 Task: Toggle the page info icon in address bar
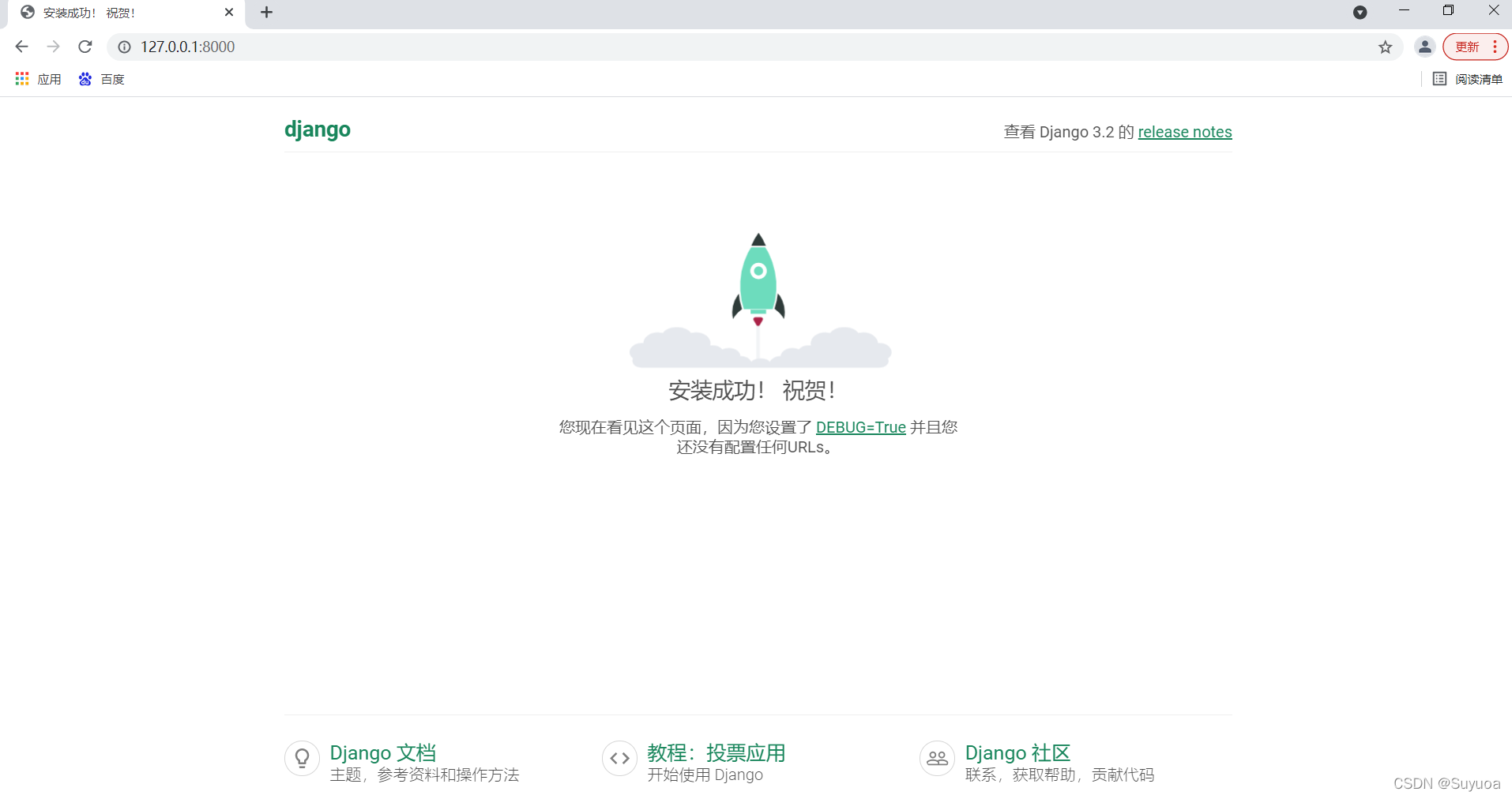124,47
